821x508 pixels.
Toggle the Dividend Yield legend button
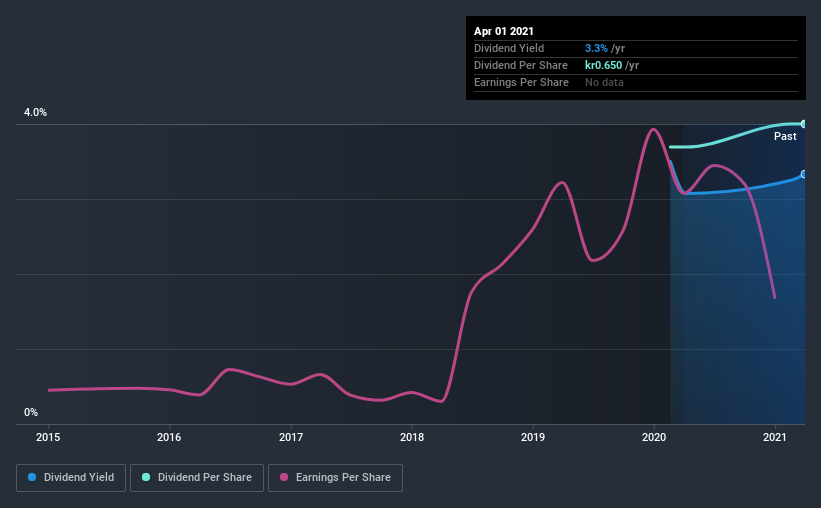click(x=71, y=478)
